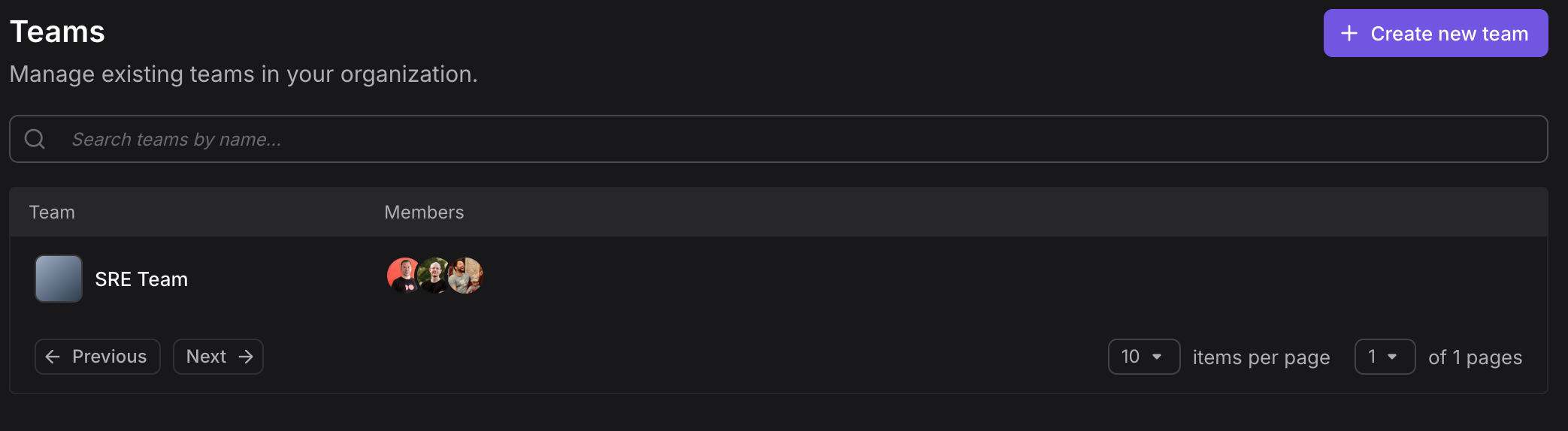Open the 10 items per page dropdown
Image resolution: width=1568 pixels, height=431 pixels.
(1144, 357)
